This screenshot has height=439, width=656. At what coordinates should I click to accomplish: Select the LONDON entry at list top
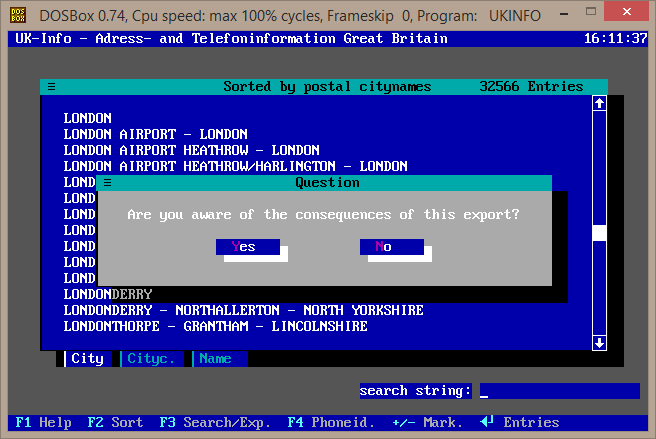(87, 118)
